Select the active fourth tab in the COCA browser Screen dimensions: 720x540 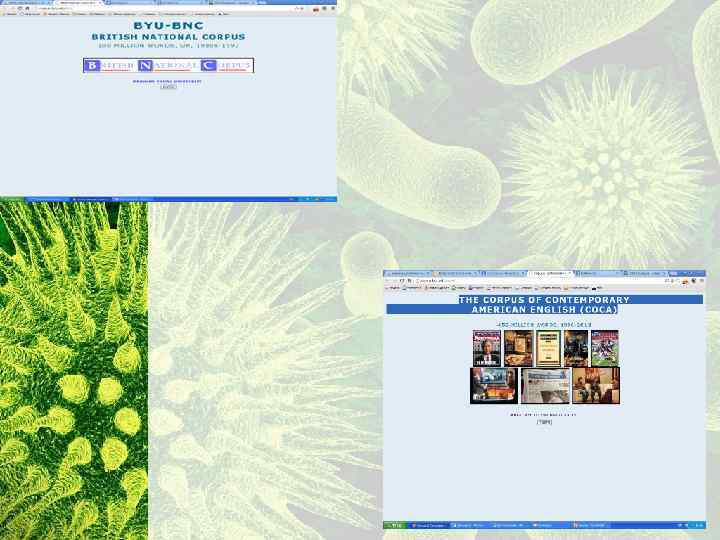click(x=551, y=273)
